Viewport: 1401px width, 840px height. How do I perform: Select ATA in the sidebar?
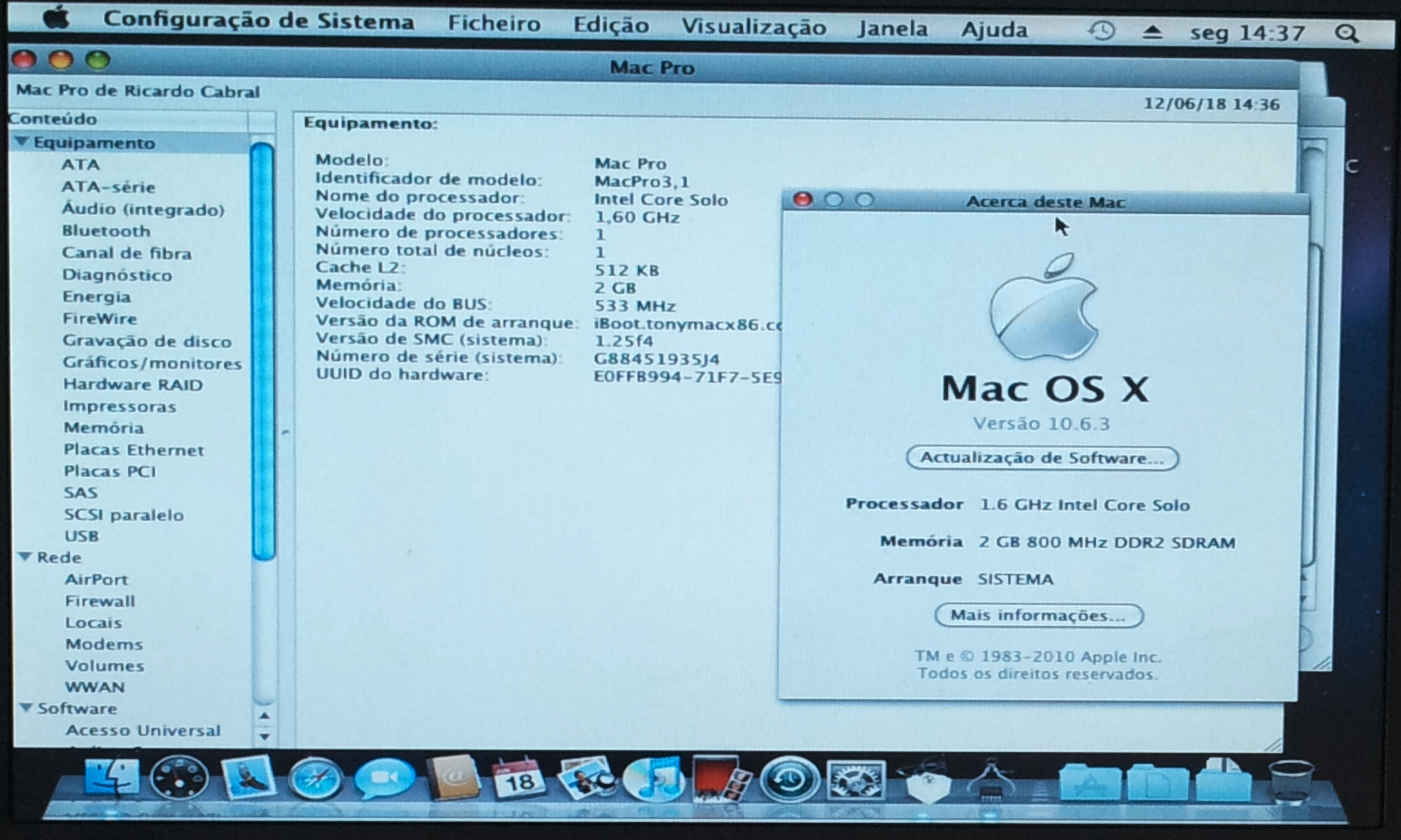pyautogui.click(x=81, y=164)
